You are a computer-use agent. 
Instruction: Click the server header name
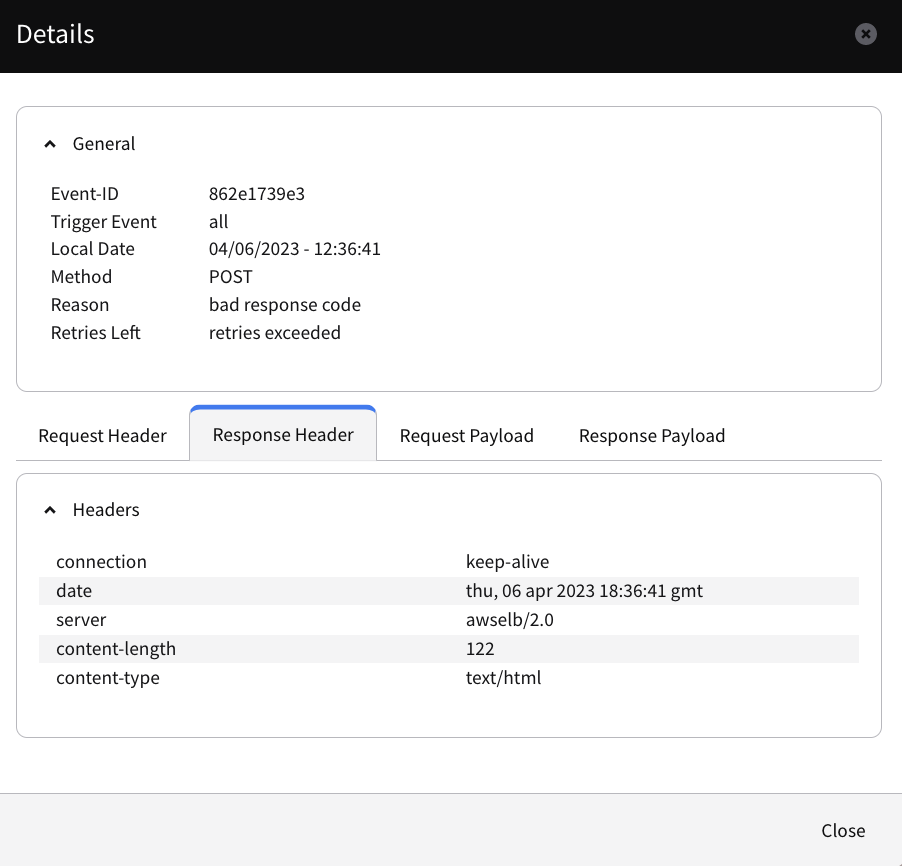pyautogui.click(x=81, y=620)
